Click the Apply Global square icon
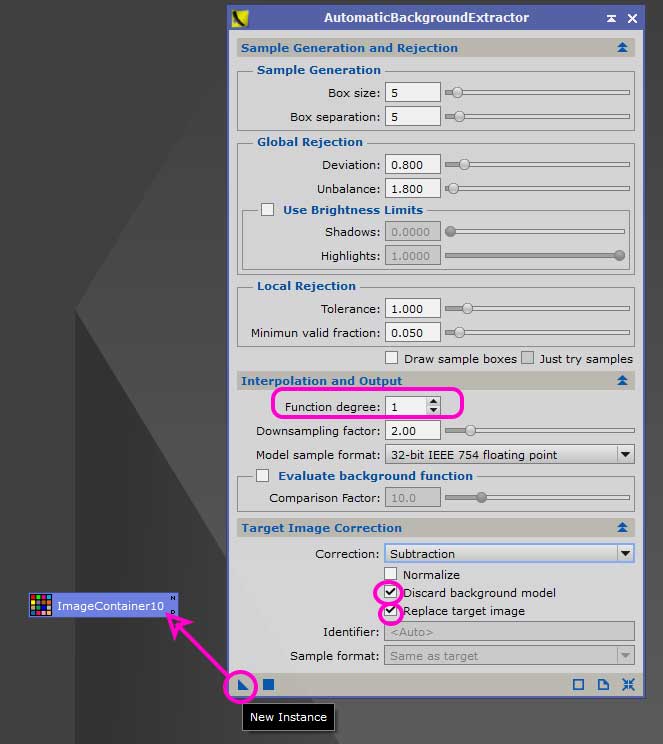The image size is (663, 744). [x=269, y=684]
